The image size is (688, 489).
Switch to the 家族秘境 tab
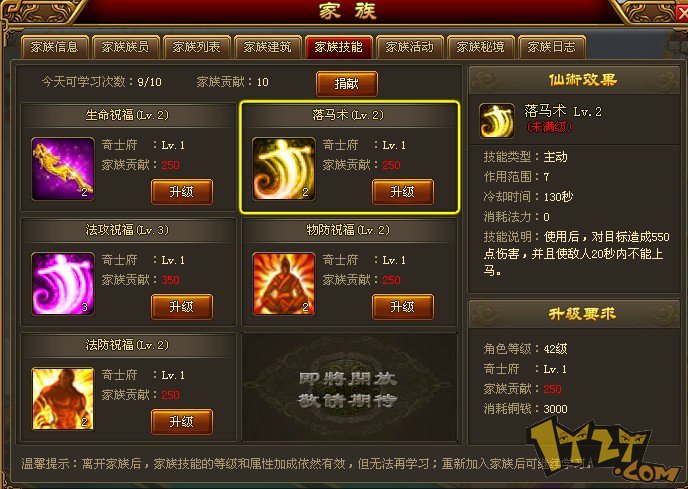tap(480, 47)
